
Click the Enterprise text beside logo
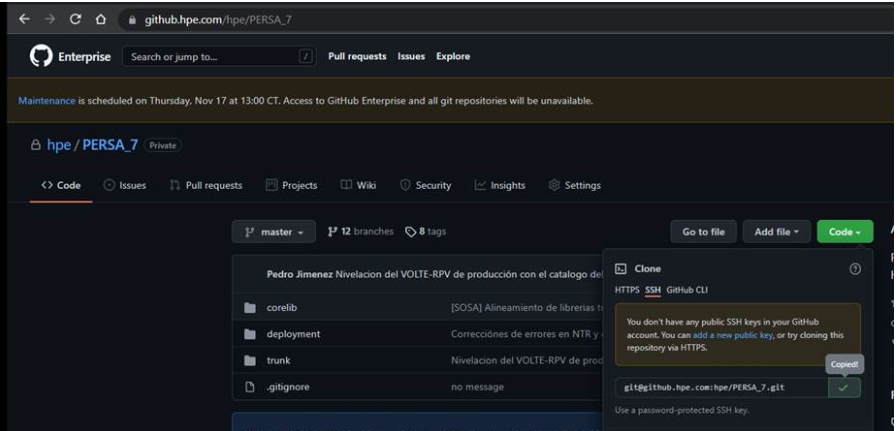point(85,57)
